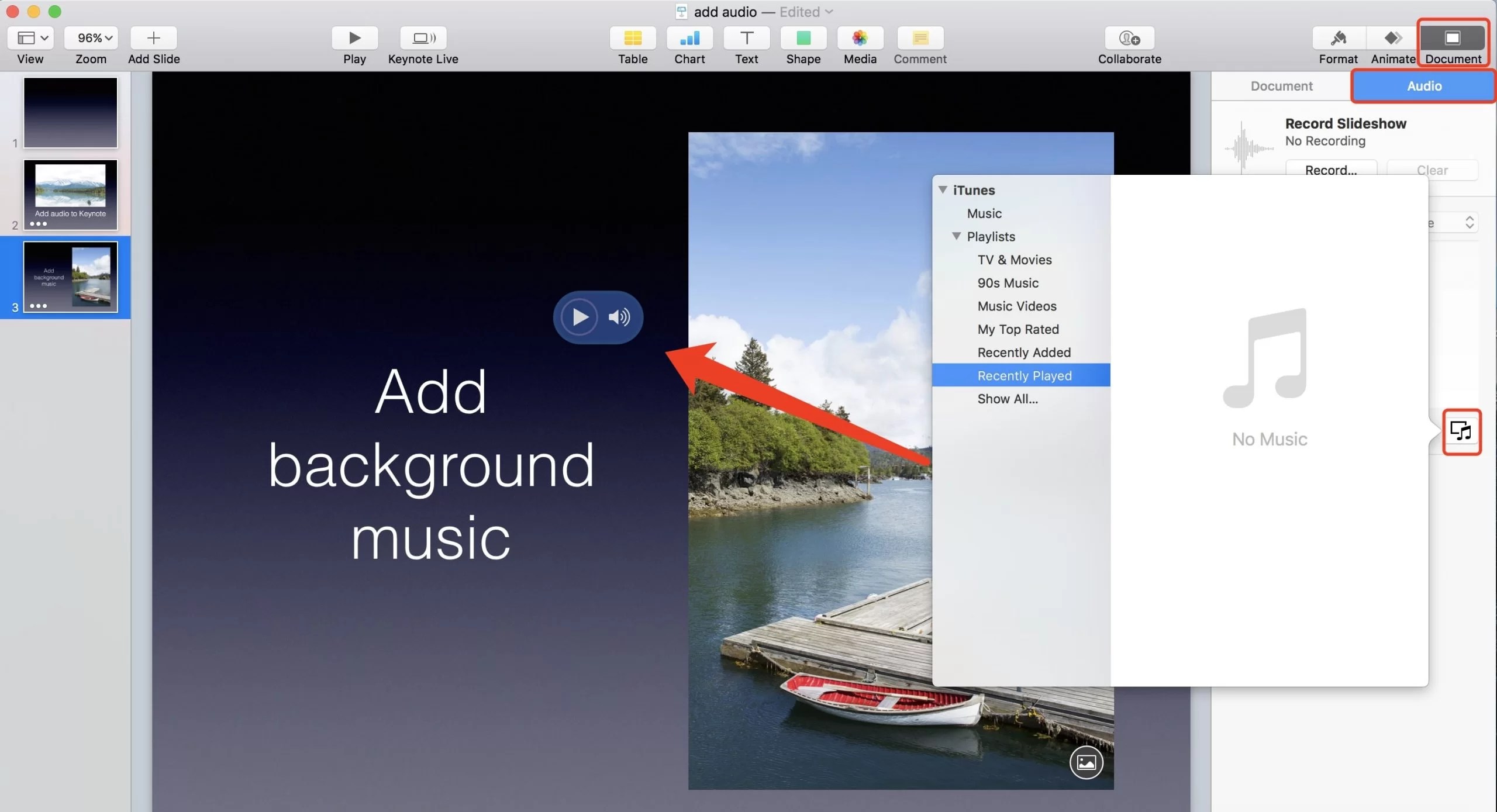Collapse the Playlists section
1497x812 pixels.
[957, 236]
